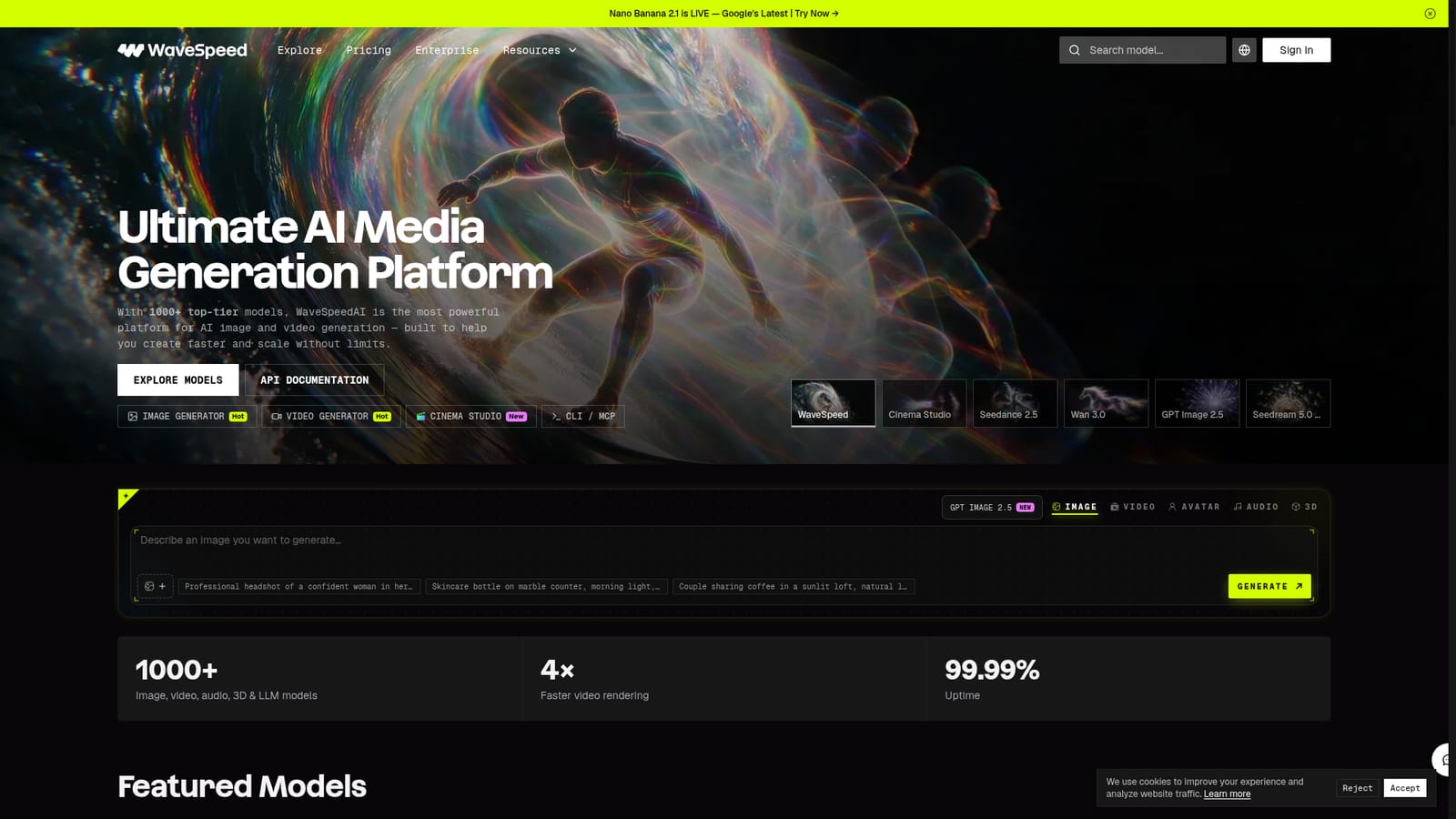This screenshot has width=1456, height=819.
Task: Select the WaveSpeed hero thumbnail
Action: [x=833, y=403]
